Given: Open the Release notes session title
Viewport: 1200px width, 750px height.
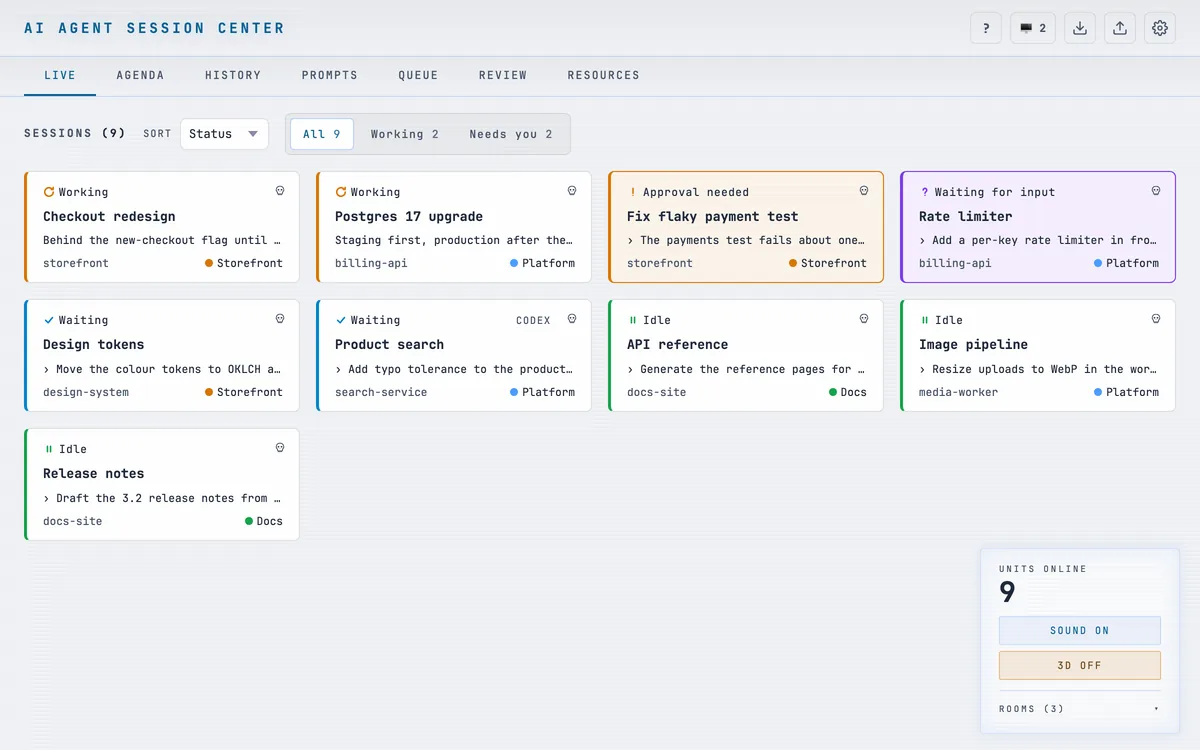Looking at the screenshot, I should point(94,473).
